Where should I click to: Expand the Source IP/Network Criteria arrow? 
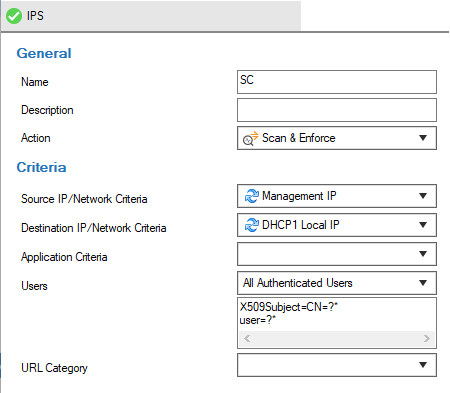point(423,196)
